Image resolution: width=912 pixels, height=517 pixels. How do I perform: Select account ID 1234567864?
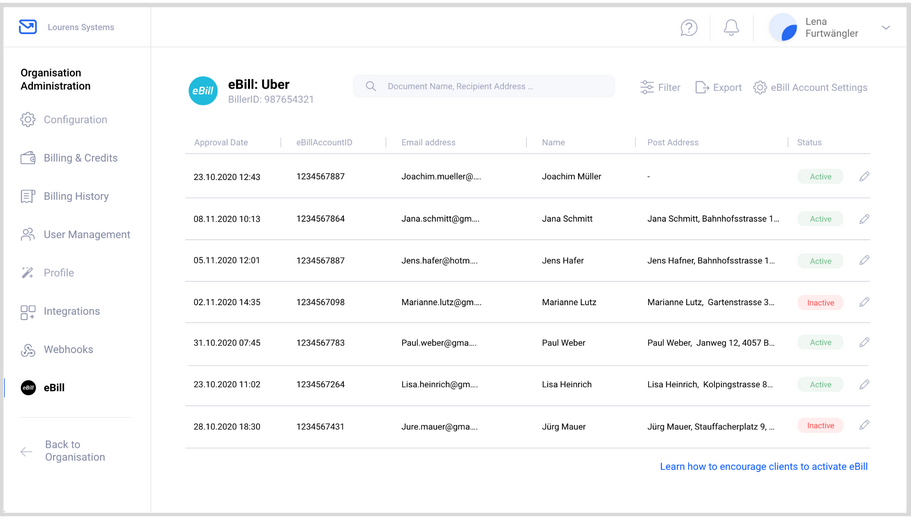click(320, 219)
